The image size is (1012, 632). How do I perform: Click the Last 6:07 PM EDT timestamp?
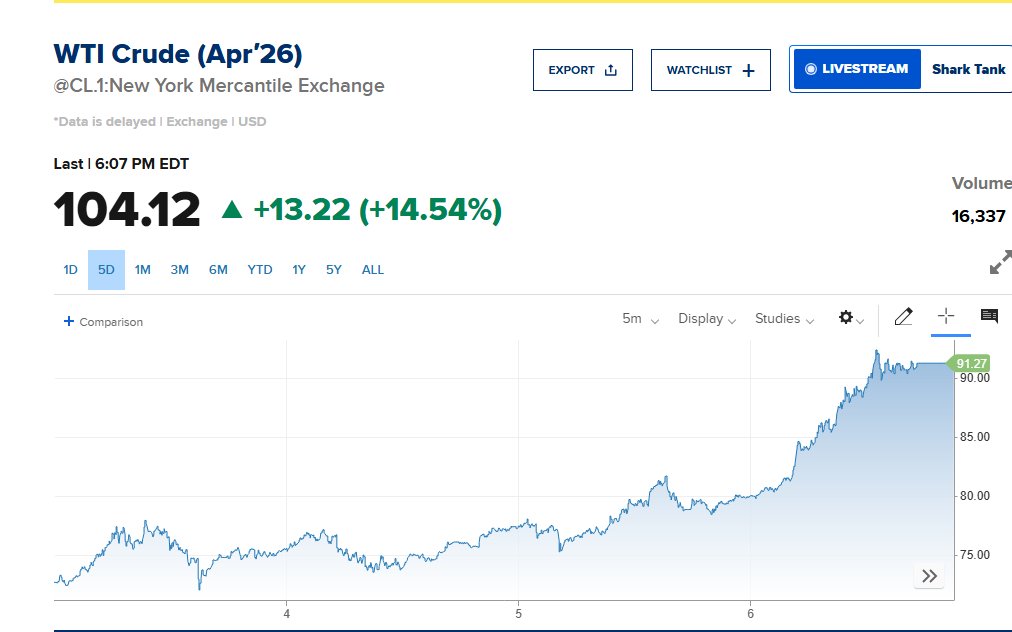coord(121,164)
